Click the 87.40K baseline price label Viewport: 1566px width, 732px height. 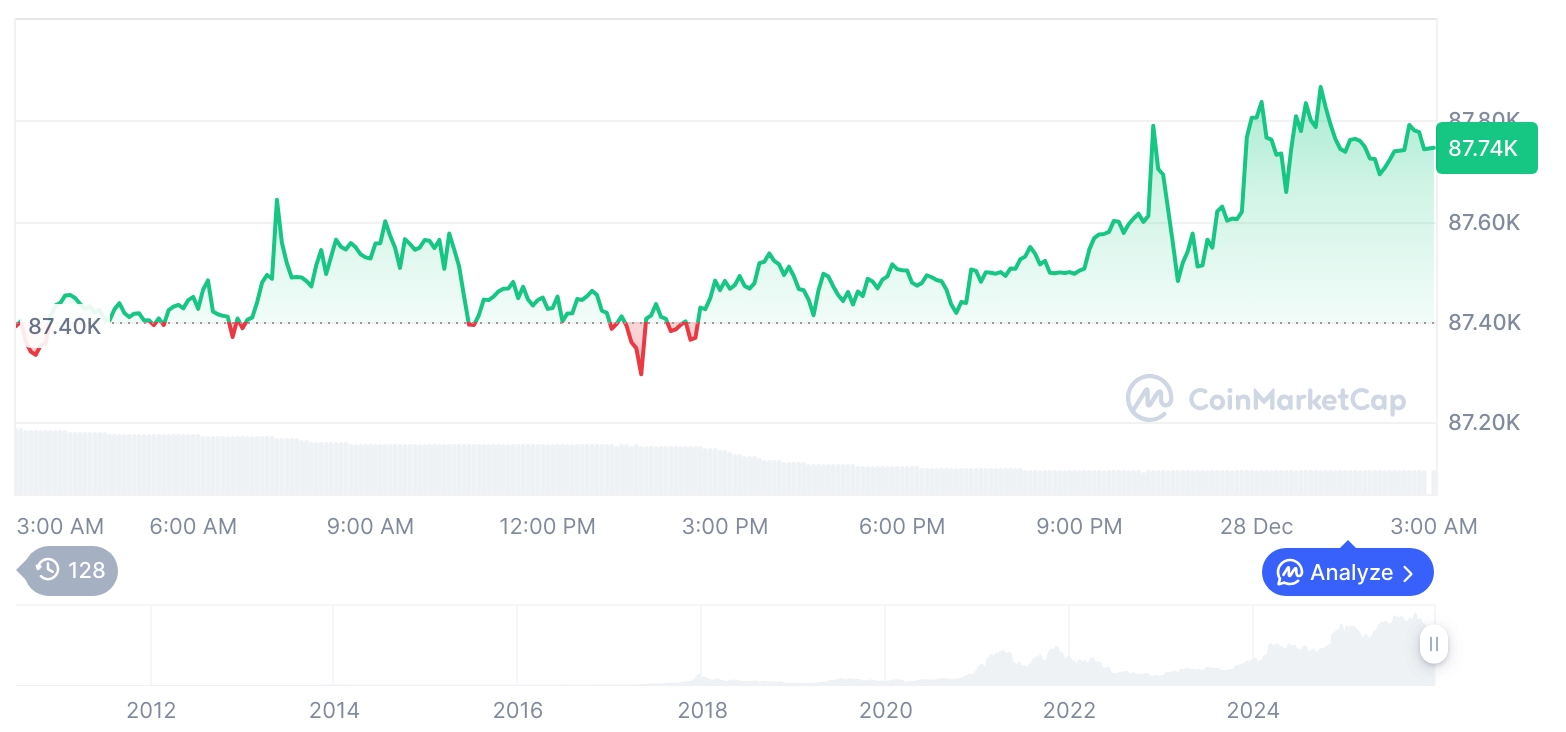[x=64, y=326]
